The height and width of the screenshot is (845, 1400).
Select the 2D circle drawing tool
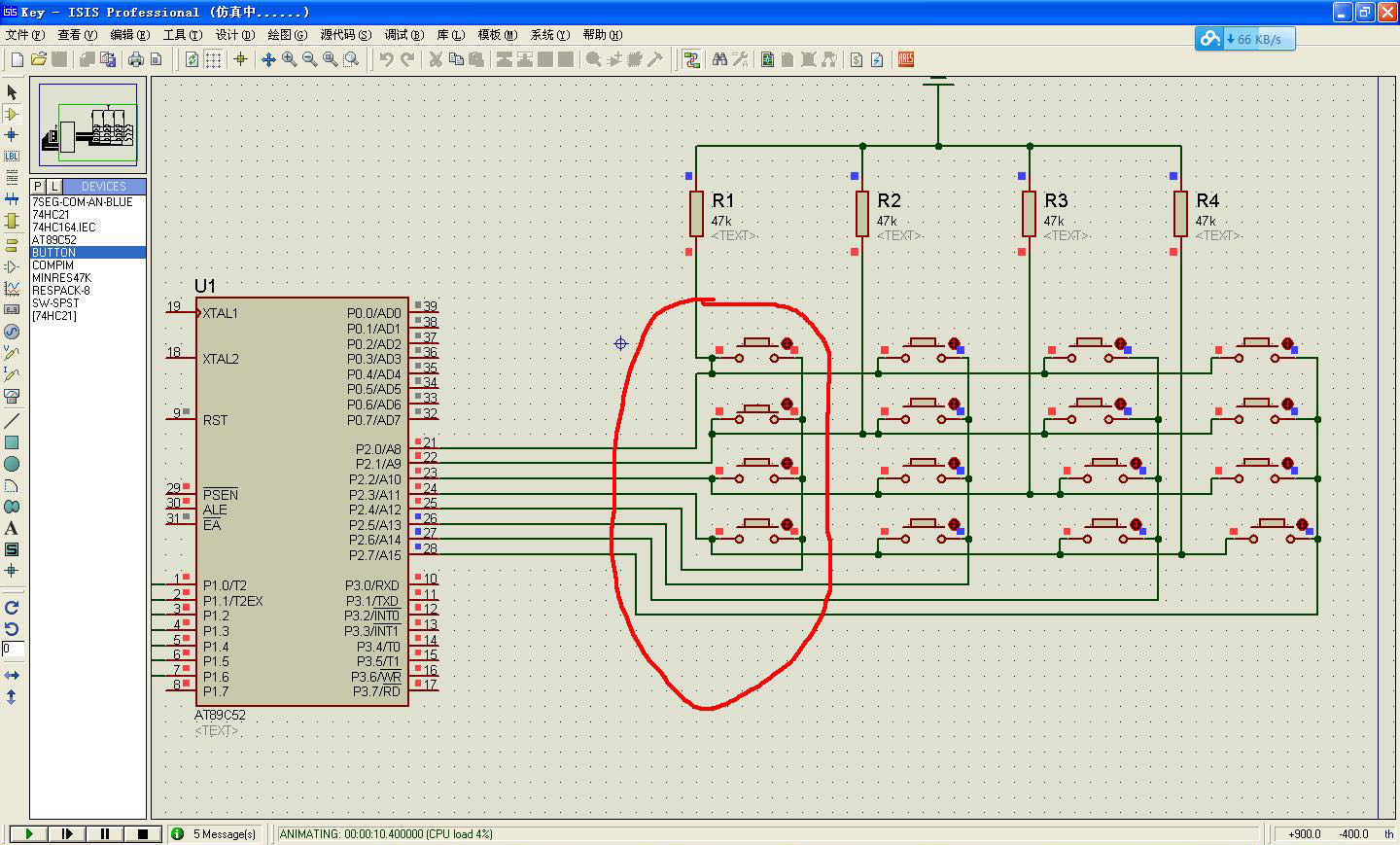(x=12, y=464)
